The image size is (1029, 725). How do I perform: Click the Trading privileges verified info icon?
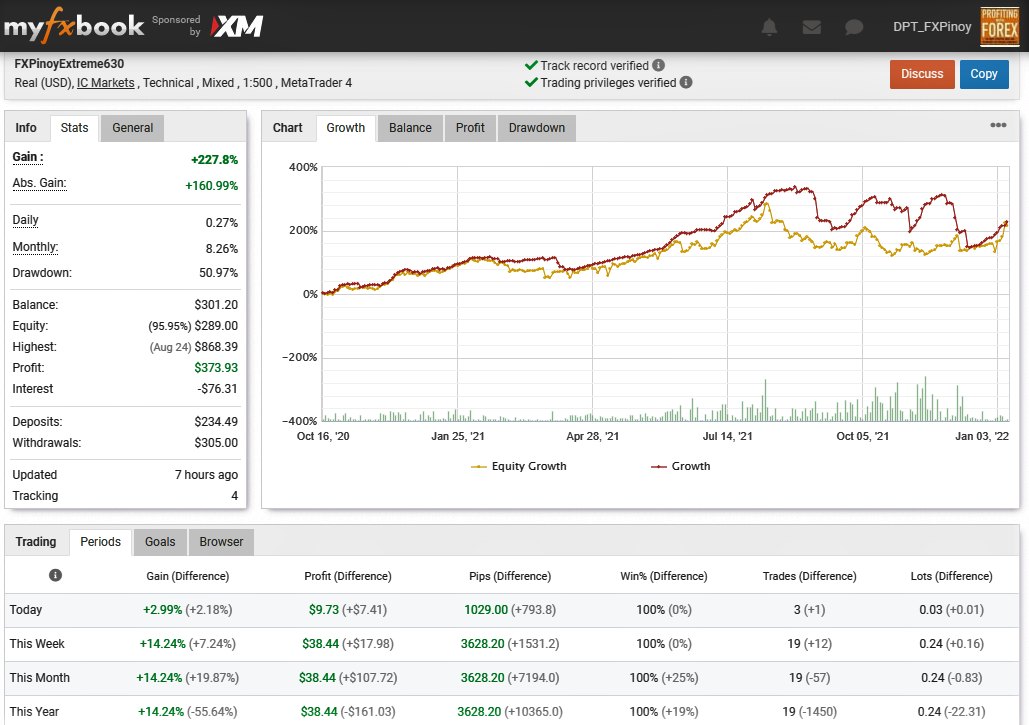tap(686, 82)
